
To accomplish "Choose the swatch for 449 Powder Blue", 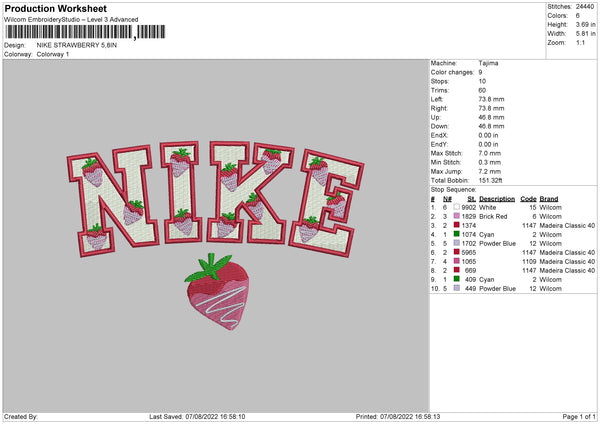I will (x=457, y=288).
